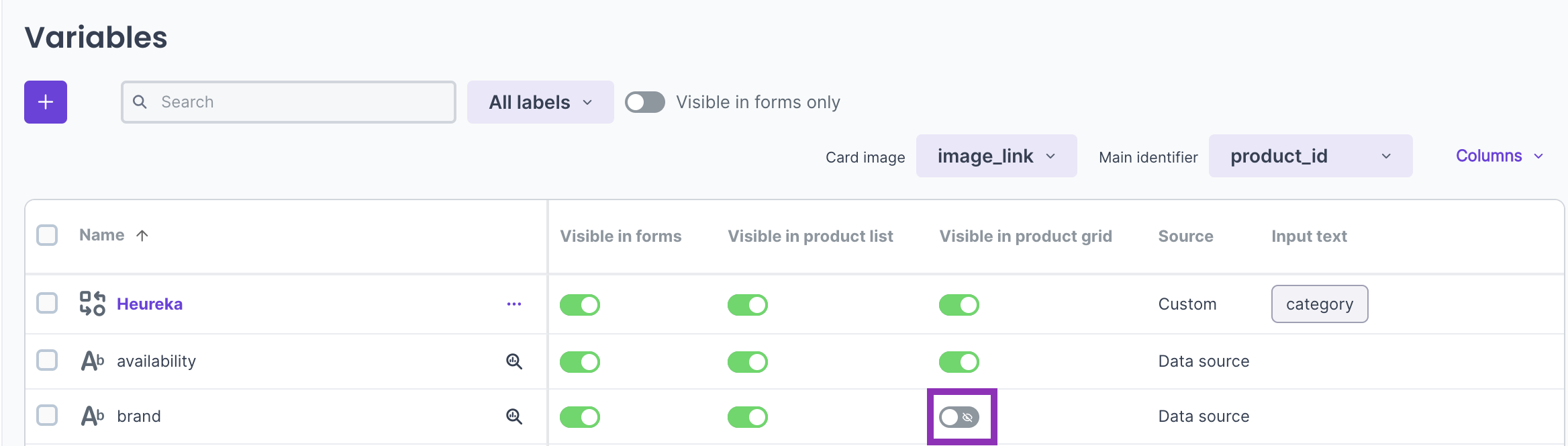Click the text type icon beside availability

coord(93,361)
